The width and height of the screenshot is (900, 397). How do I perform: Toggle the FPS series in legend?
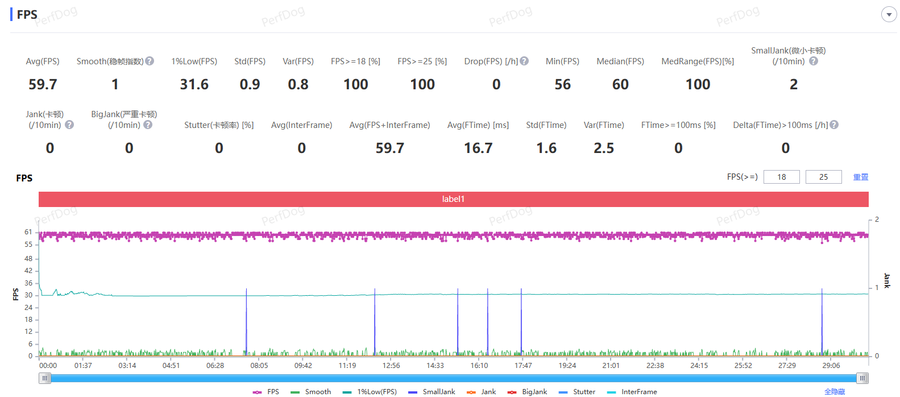[265, 392]
